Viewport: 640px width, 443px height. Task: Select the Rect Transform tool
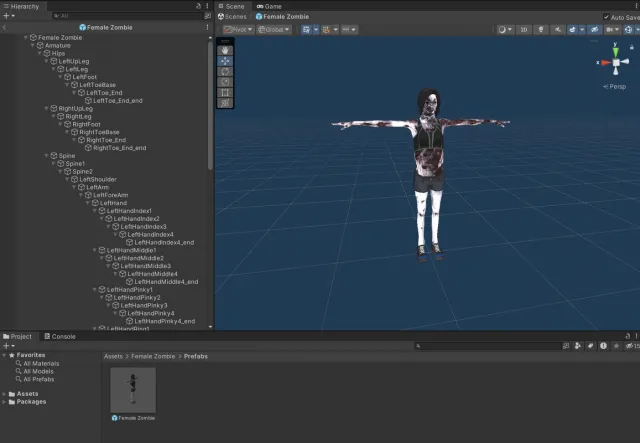click(x=225, y=93)
